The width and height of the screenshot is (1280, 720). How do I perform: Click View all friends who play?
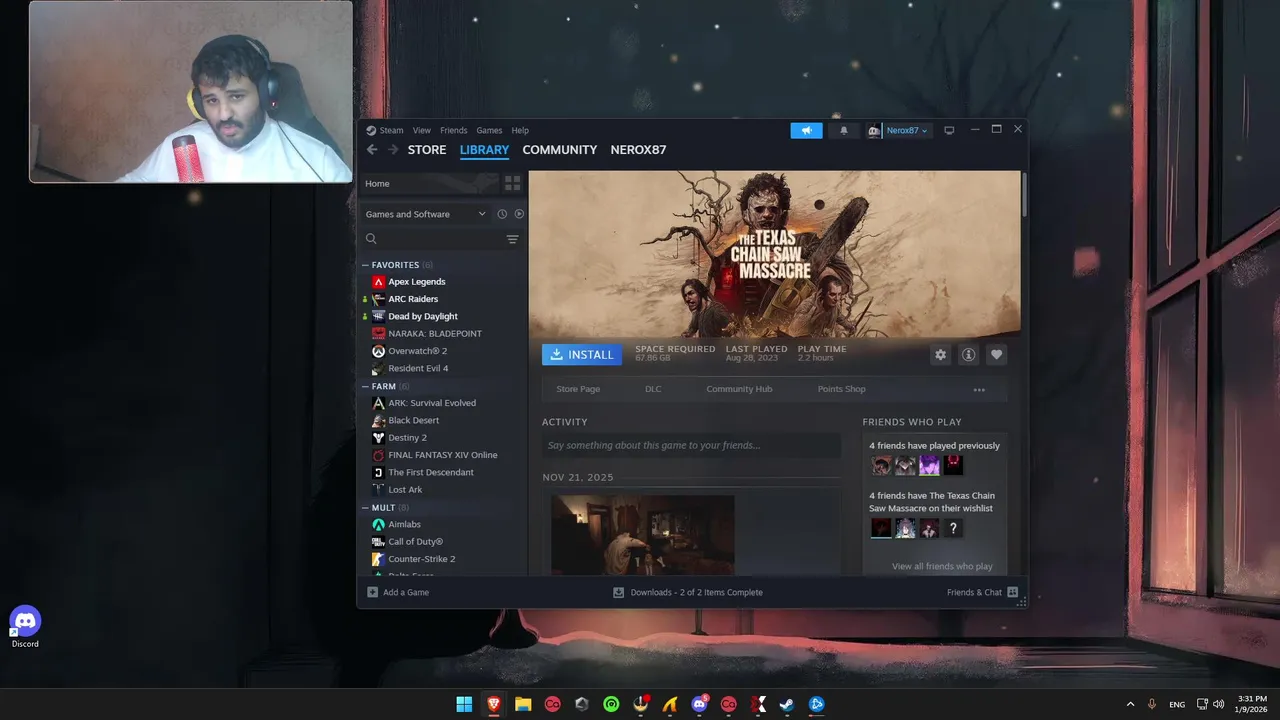click(942, 566)
